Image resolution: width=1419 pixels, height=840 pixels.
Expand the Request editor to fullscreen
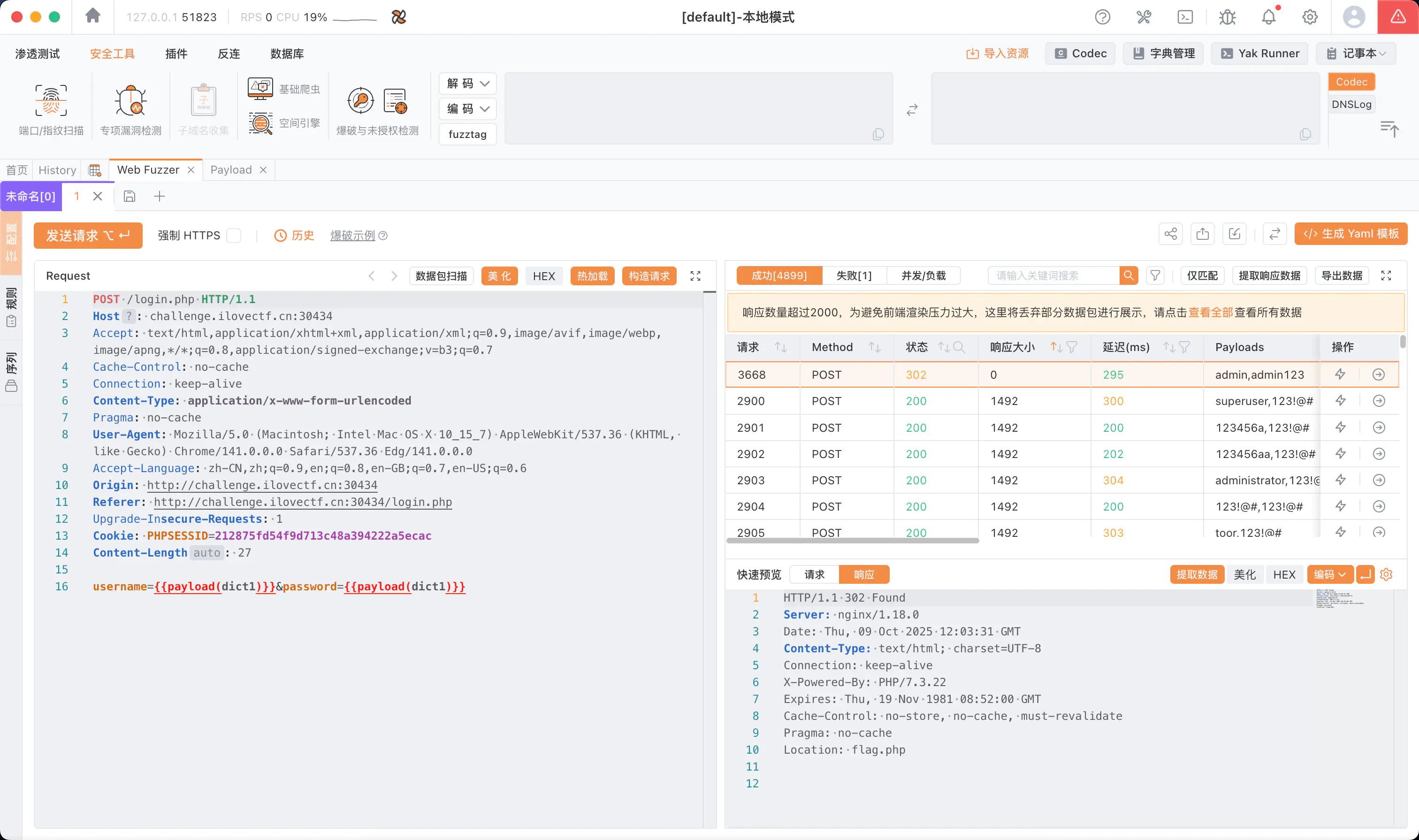(695, 275)
